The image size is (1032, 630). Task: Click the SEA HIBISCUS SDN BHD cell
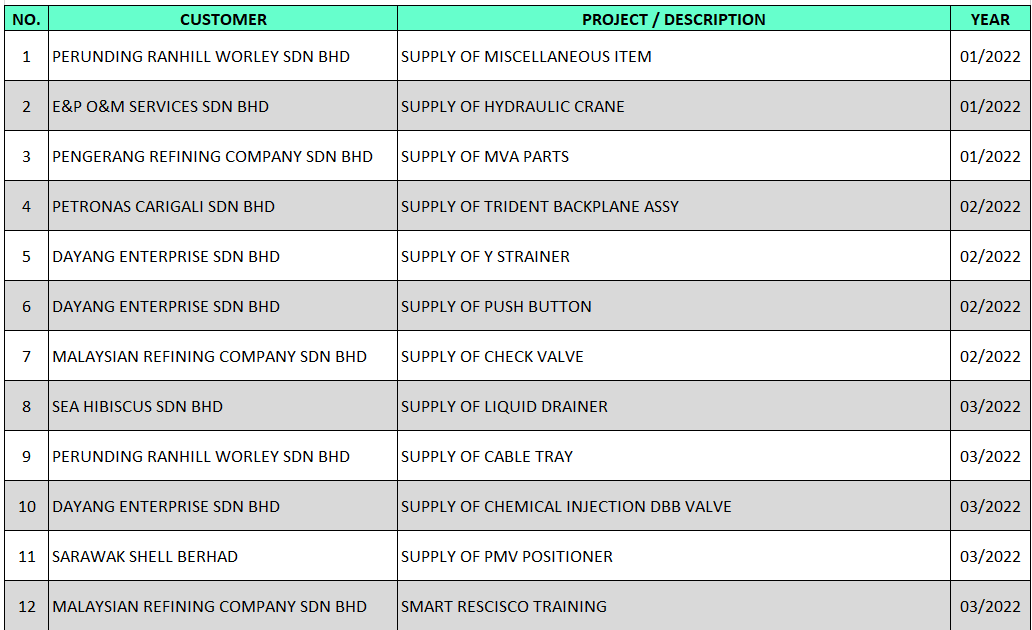138,407
